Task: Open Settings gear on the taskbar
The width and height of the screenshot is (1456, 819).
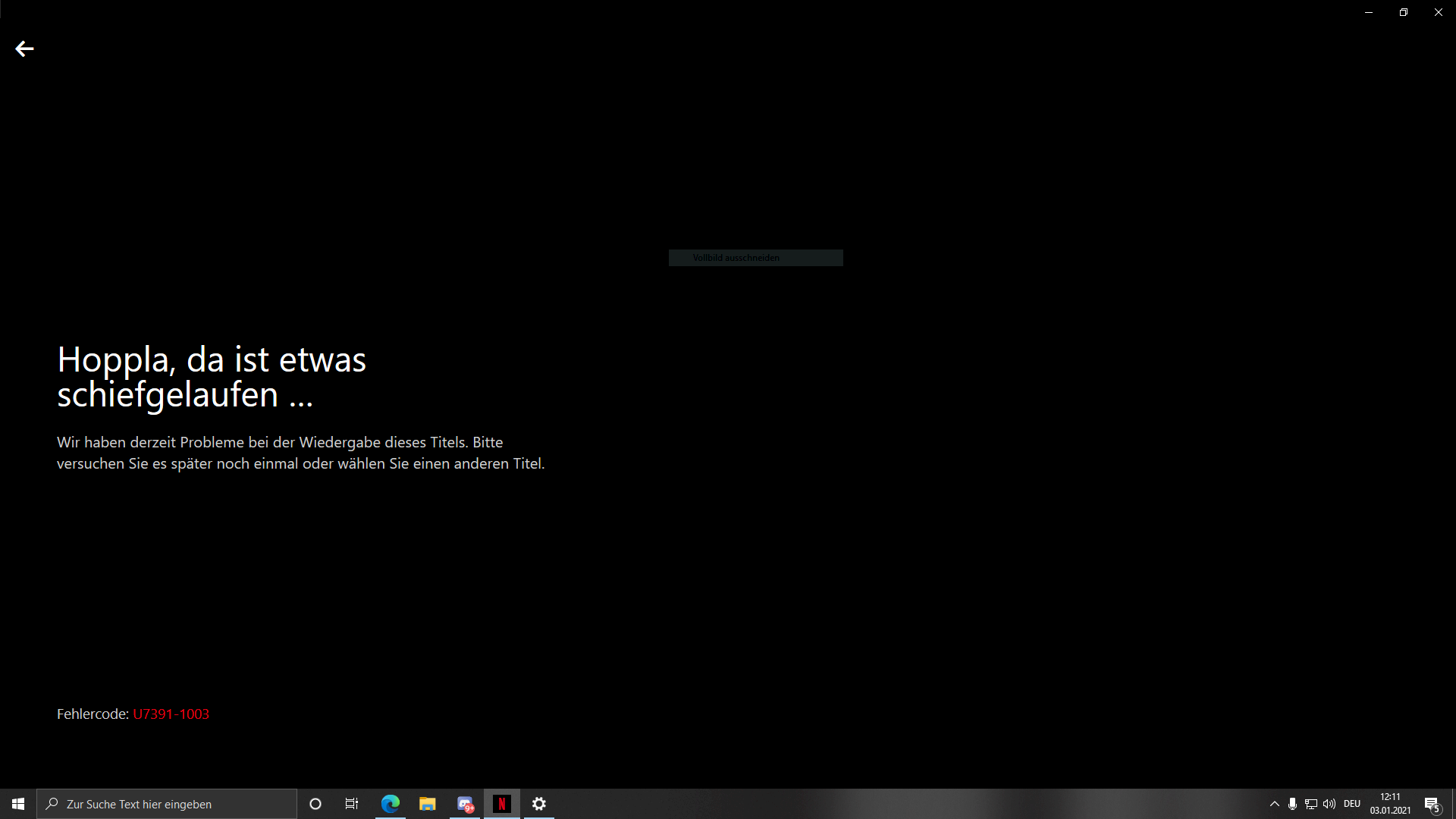Action: tap(539, 804)
